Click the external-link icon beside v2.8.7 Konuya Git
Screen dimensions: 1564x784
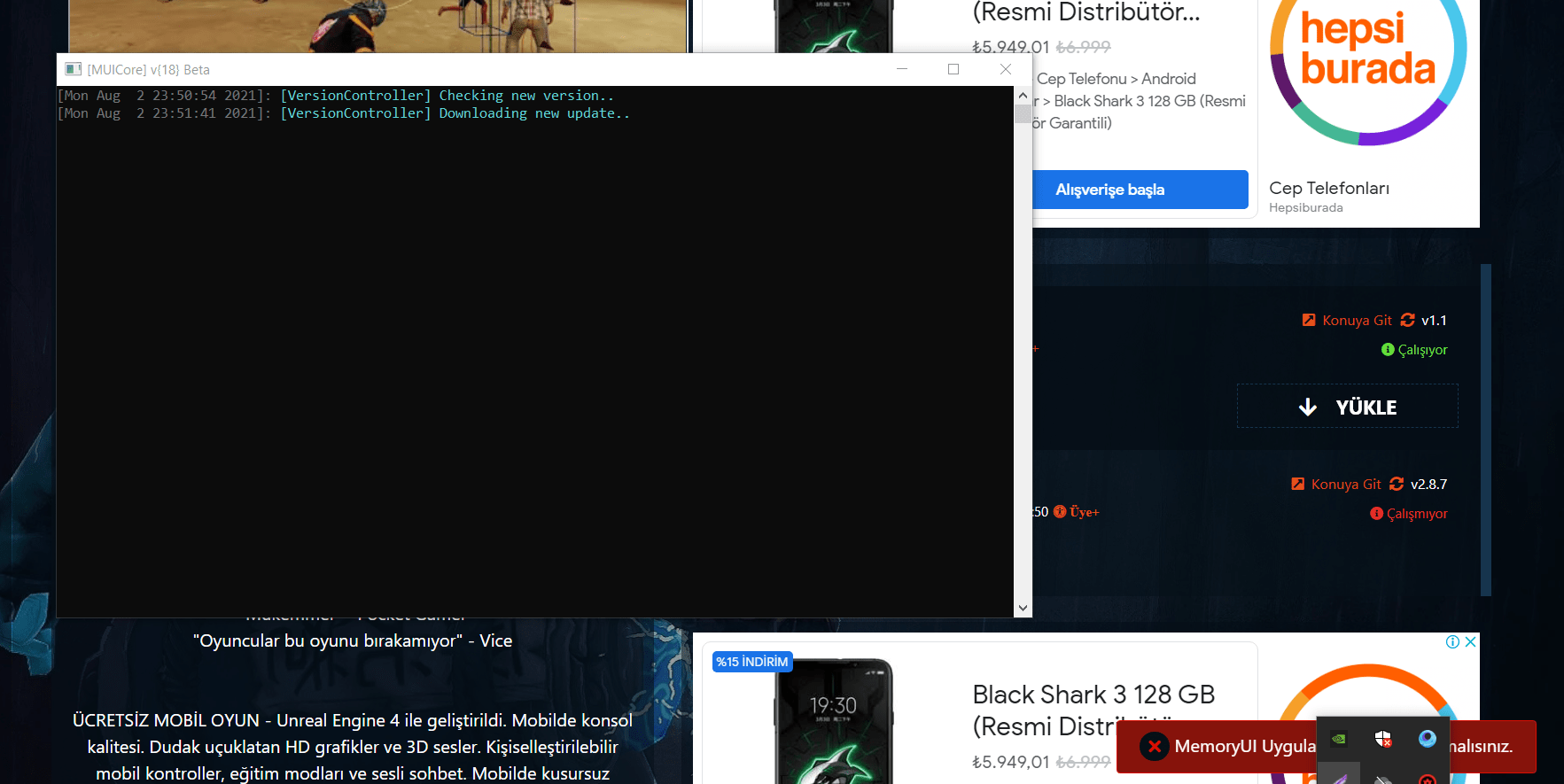pos(1298,484)
